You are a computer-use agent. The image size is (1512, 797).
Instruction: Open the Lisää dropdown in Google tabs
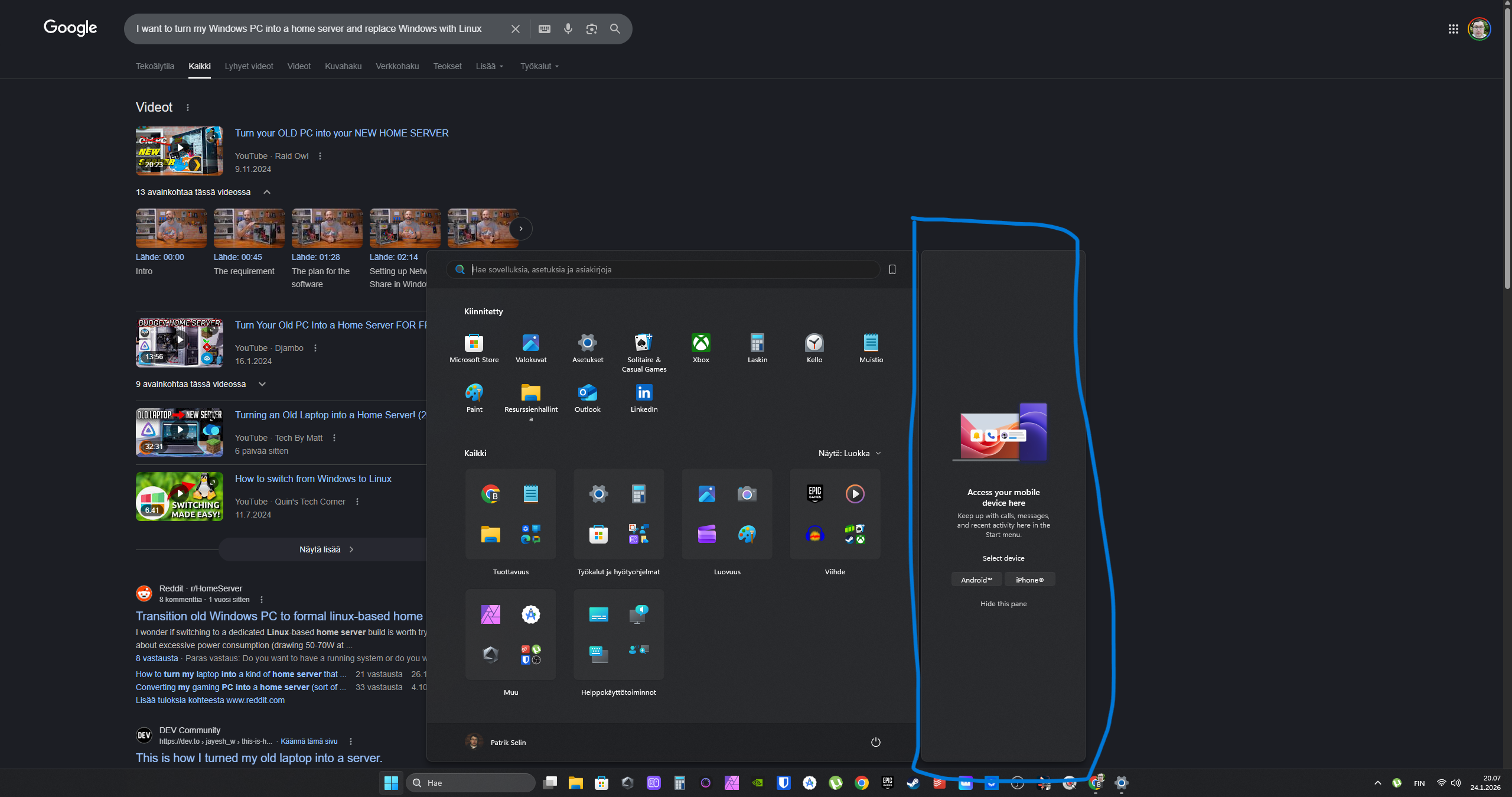pos(490,66)
